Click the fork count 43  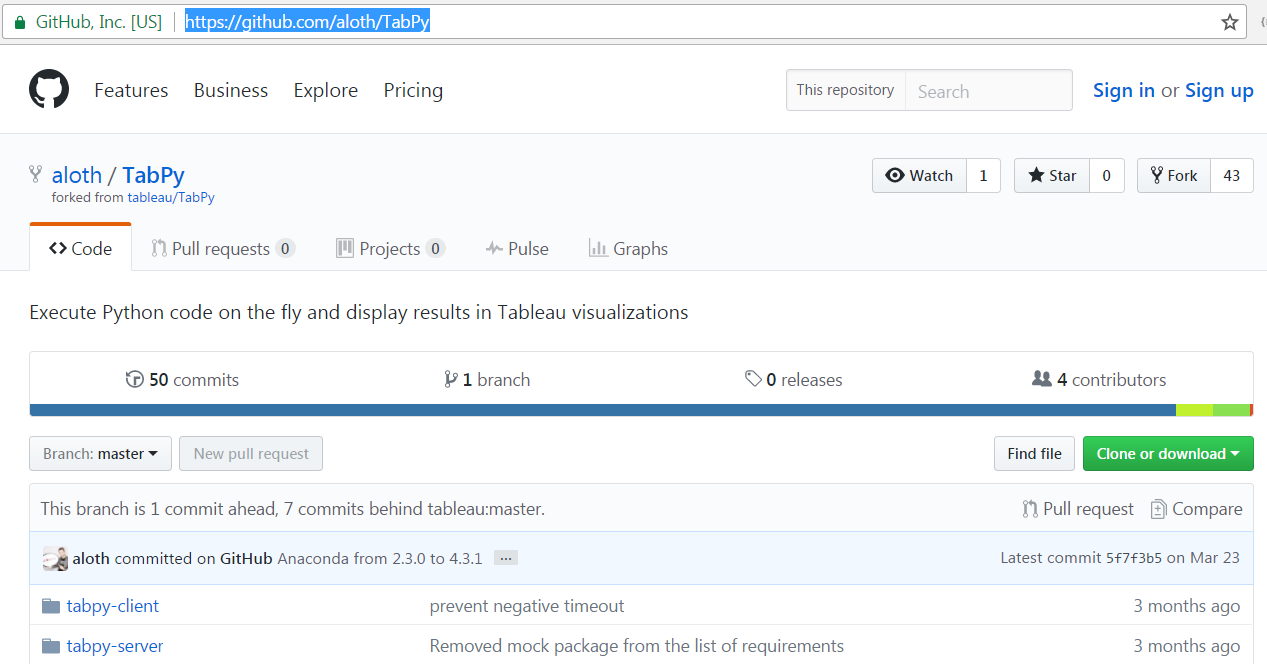tap(1232, 175)
